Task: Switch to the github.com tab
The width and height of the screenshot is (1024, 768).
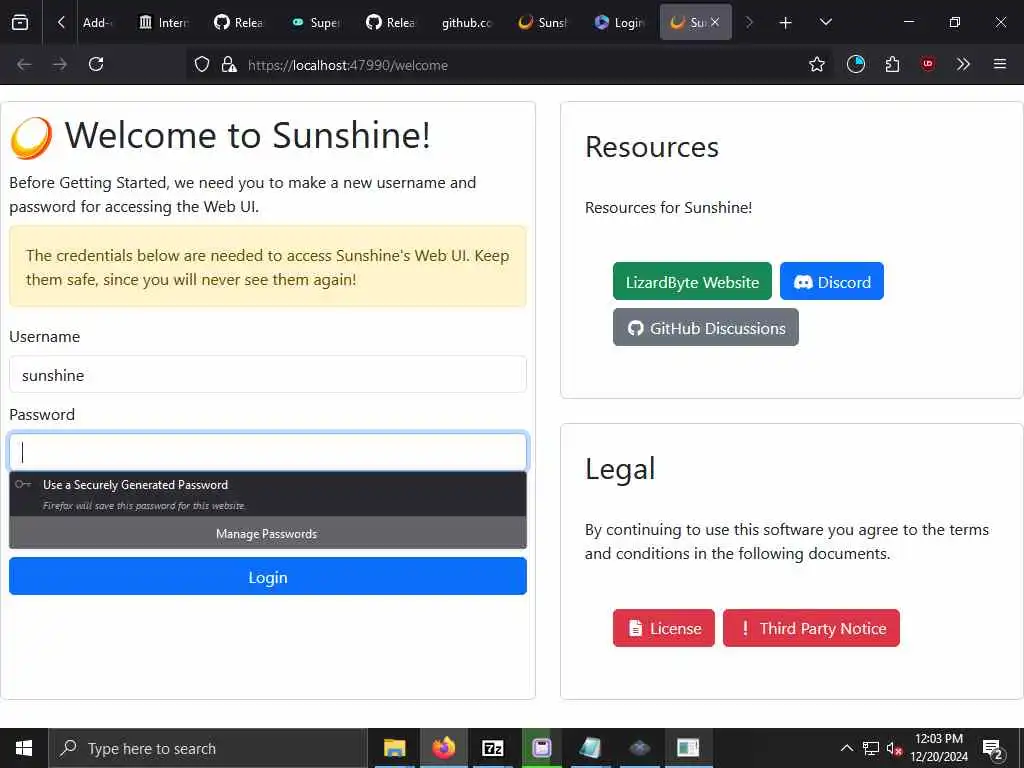Action: pos(468,22)
